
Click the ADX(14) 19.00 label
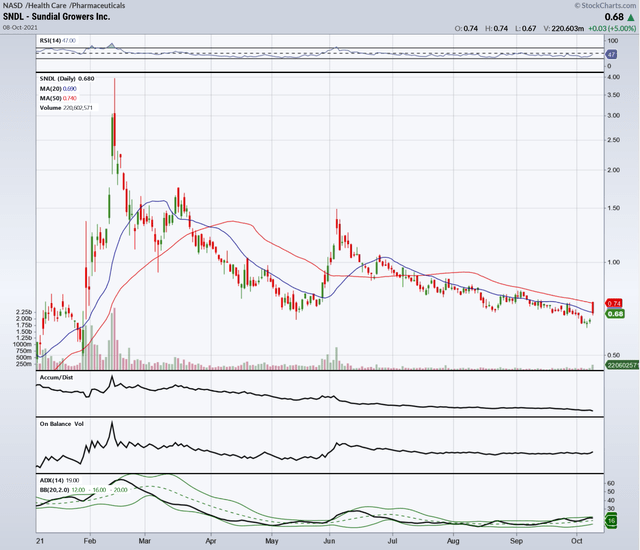point(60,480)
